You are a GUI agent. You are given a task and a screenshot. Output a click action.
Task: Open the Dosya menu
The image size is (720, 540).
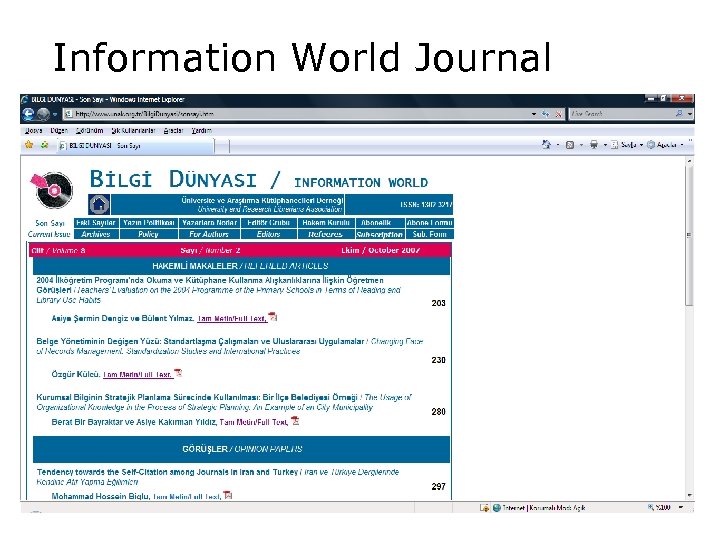[33, 130]
